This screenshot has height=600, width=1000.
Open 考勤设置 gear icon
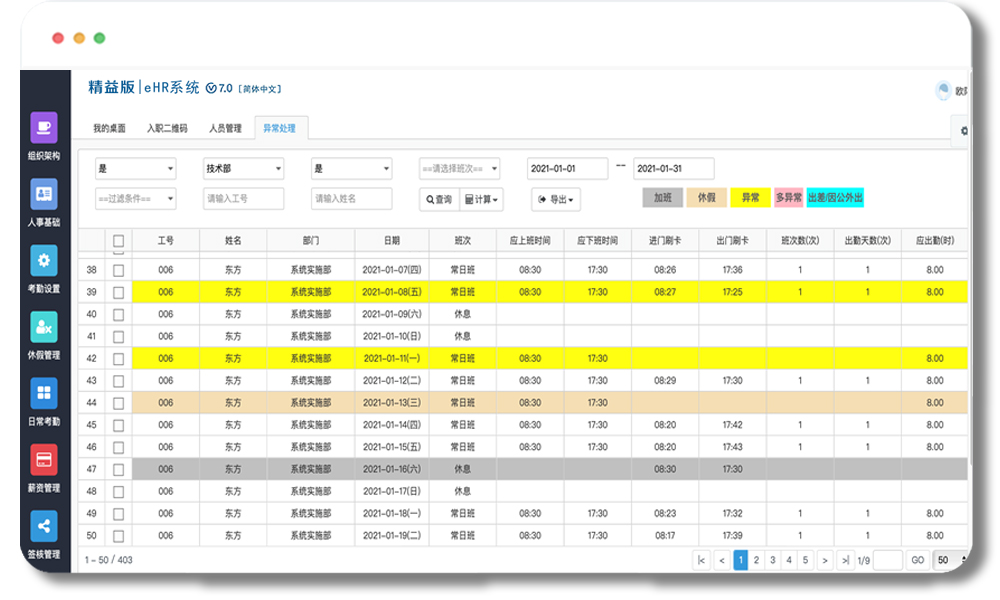coord(44,261)
